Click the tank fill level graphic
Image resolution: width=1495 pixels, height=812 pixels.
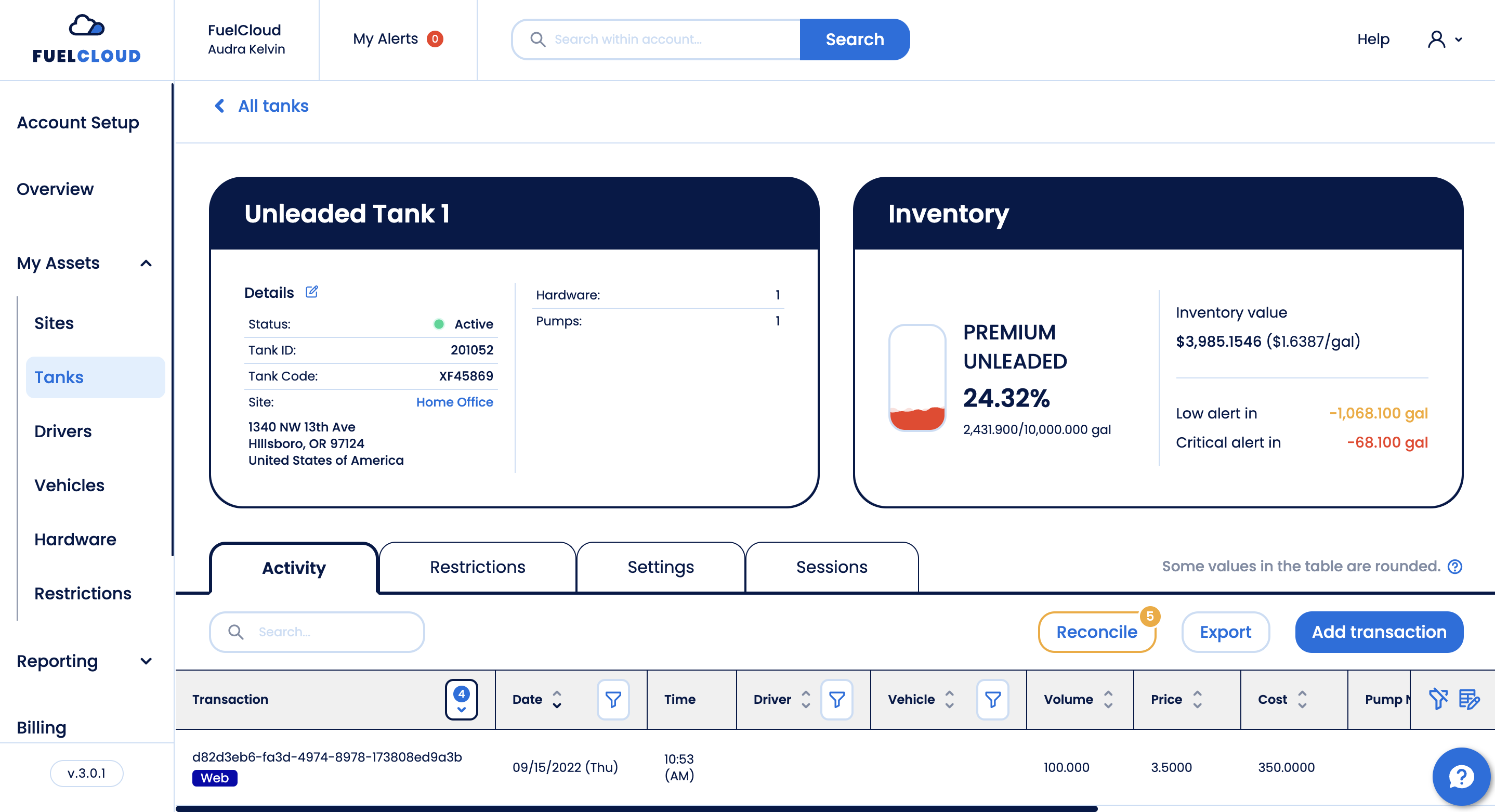tap(917, 378)
